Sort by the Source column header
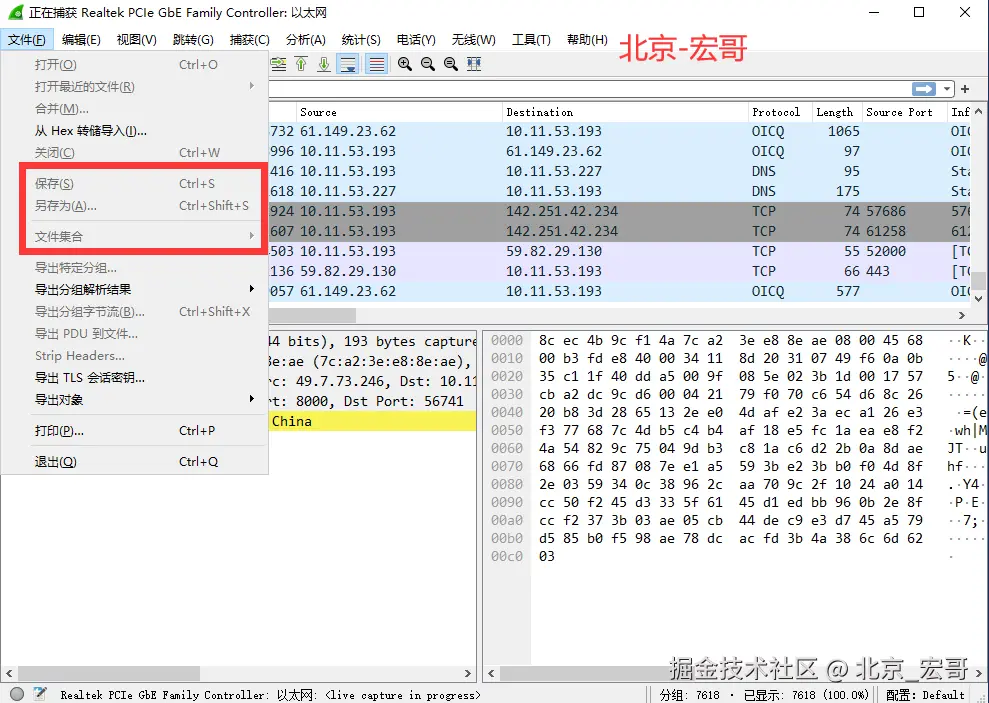This screenshot has height=703, width=989. click(399, 112)
